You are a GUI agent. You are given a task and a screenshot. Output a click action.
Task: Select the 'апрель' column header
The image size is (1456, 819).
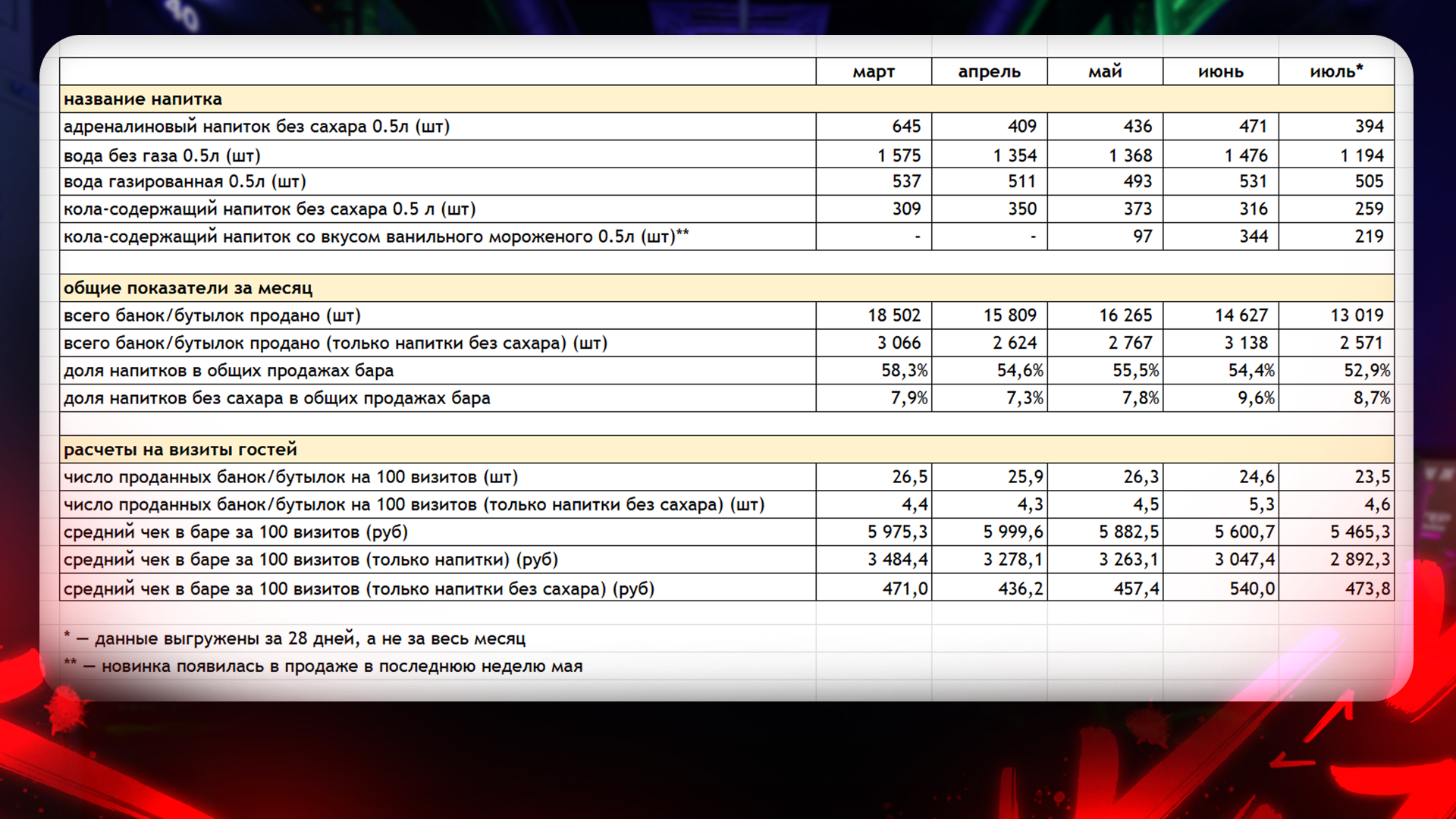click(990, 71)
